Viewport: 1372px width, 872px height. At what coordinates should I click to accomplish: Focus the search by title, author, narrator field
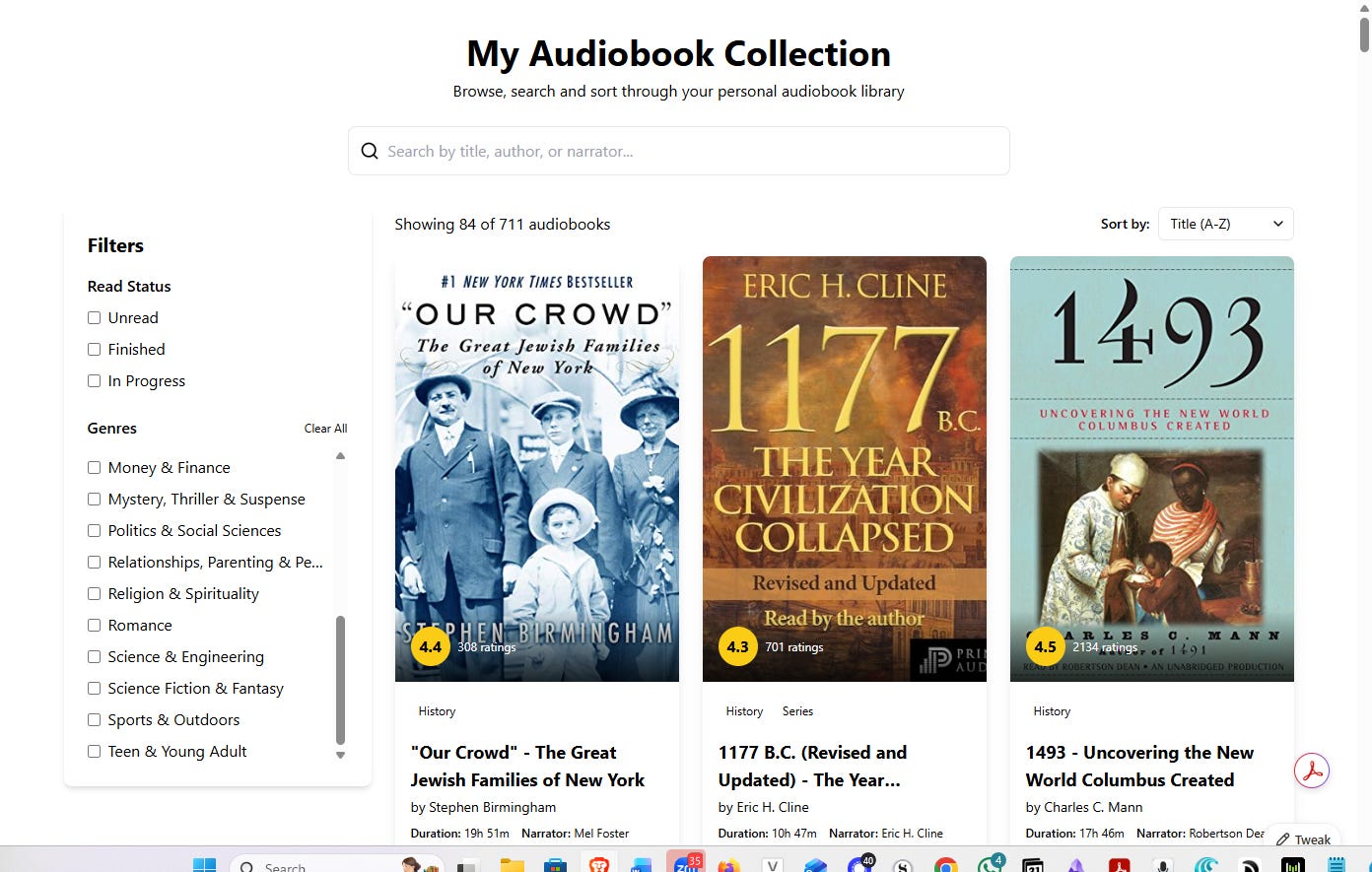click(x=679, y=151)
